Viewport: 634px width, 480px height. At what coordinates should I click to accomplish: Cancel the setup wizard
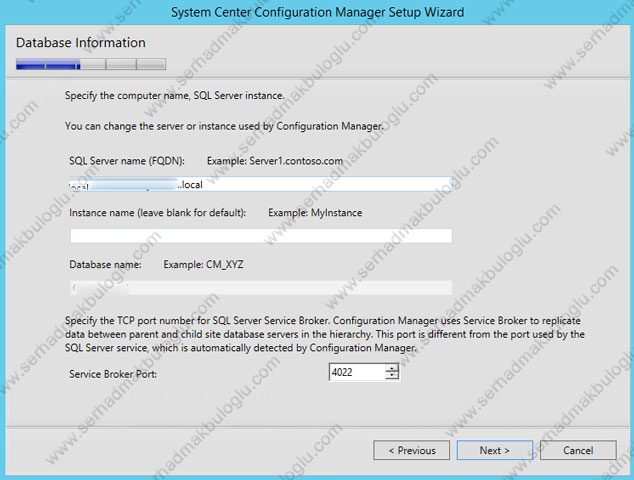click(x=578, y=450)
